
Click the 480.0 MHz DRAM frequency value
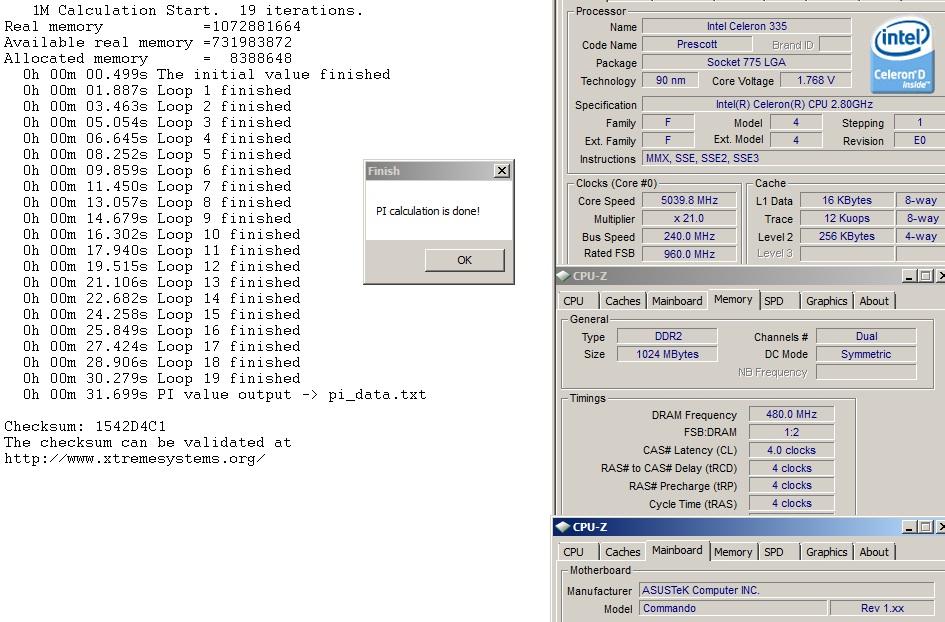pyautogui.click(x=791, y=414)
